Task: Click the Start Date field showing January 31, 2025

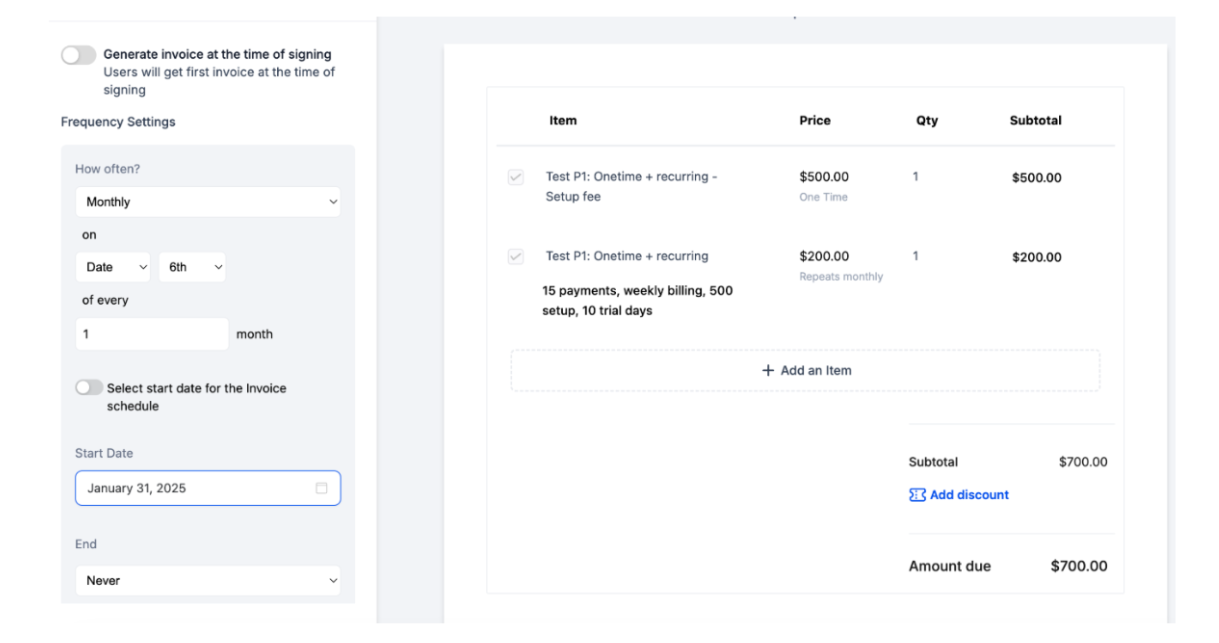Action: [x=195, y=488]
